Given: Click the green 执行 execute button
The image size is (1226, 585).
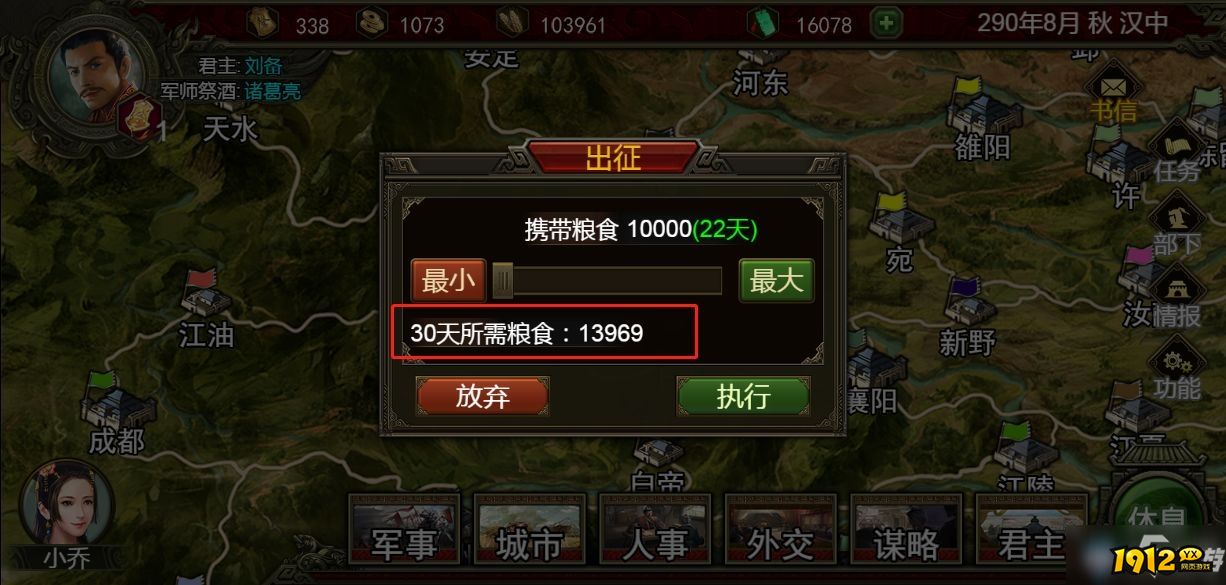Looking at the screenshot, I should click(743, 396).
